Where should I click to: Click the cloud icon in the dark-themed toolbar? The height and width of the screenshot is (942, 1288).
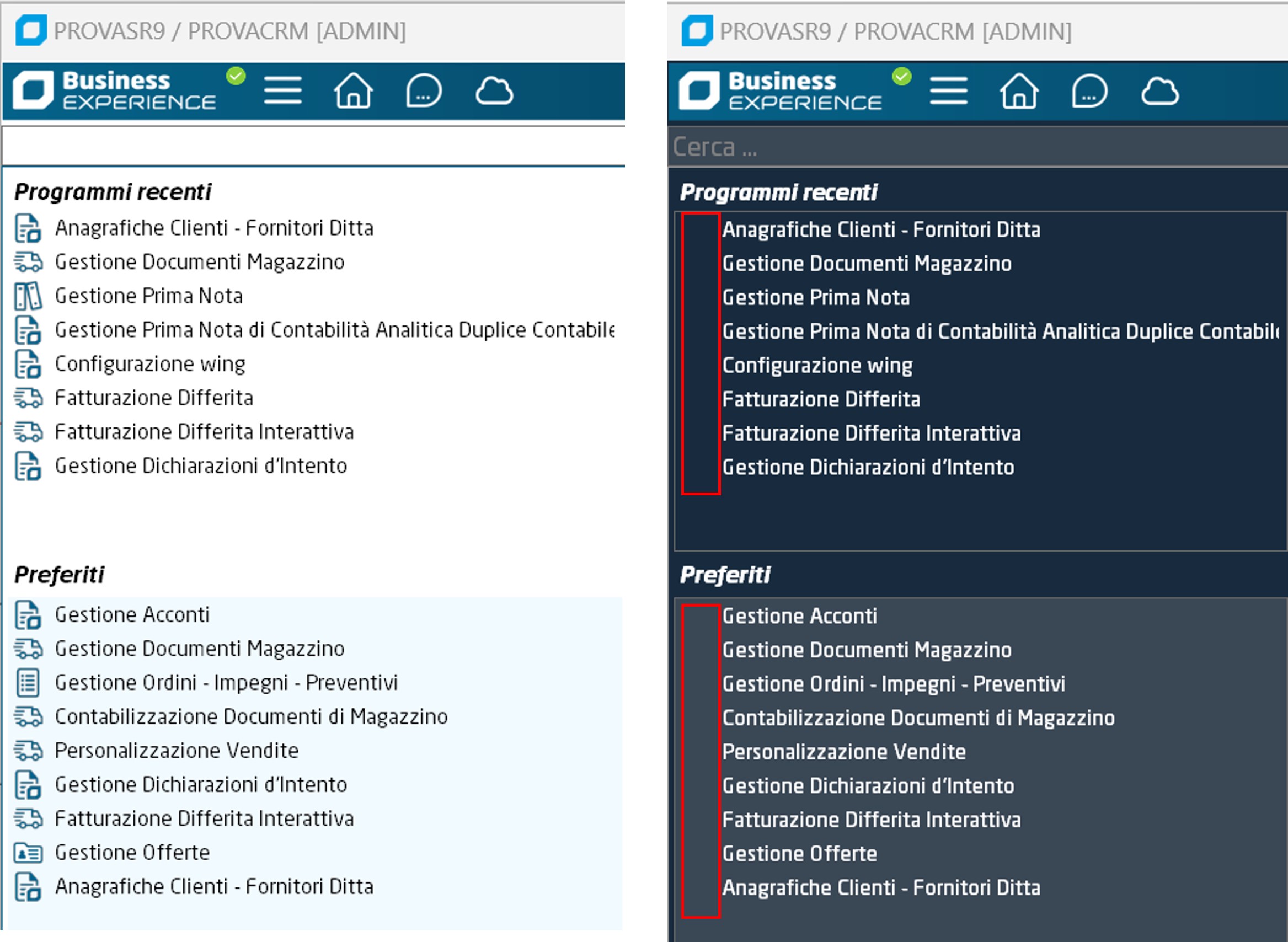pyautogui.click(x=1159, y=91)
